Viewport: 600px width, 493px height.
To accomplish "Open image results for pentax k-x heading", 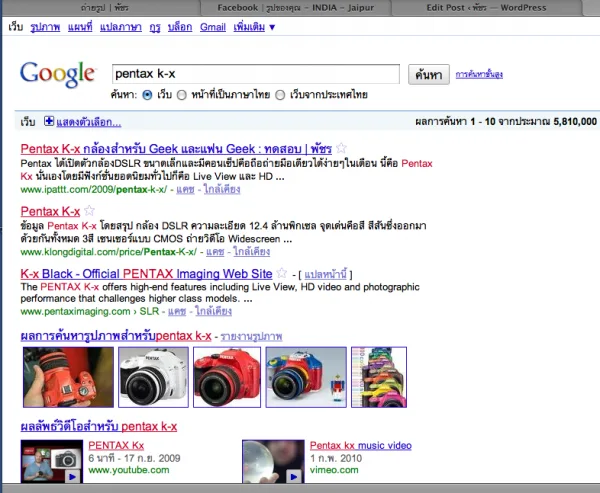I will click(x=116, y=336).
